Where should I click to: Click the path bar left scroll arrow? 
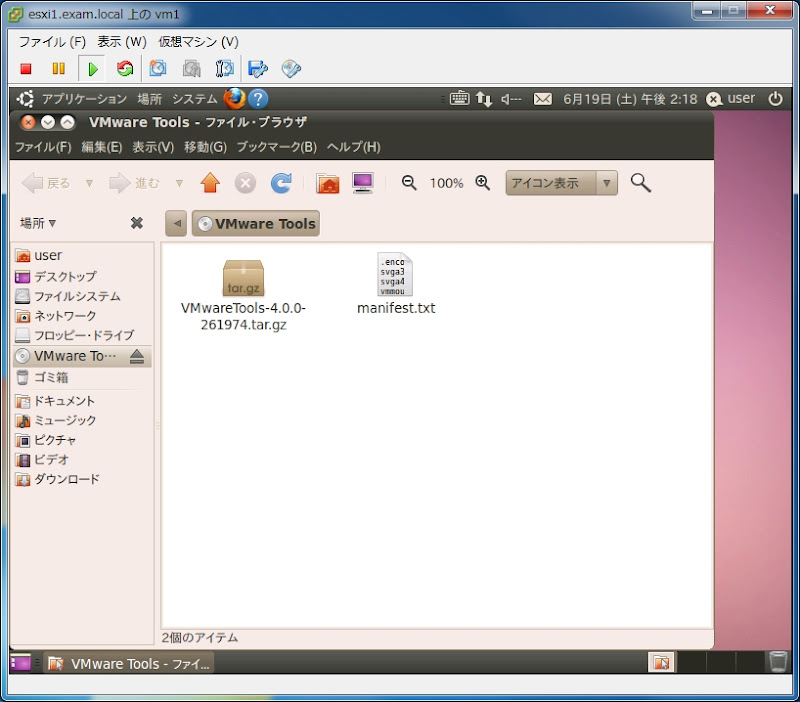point(176,223)
